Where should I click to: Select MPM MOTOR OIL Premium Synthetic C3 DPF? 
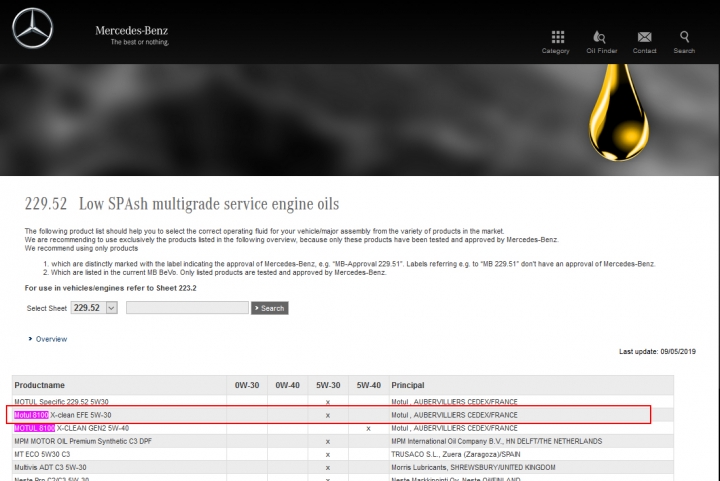tap(83, 441)
